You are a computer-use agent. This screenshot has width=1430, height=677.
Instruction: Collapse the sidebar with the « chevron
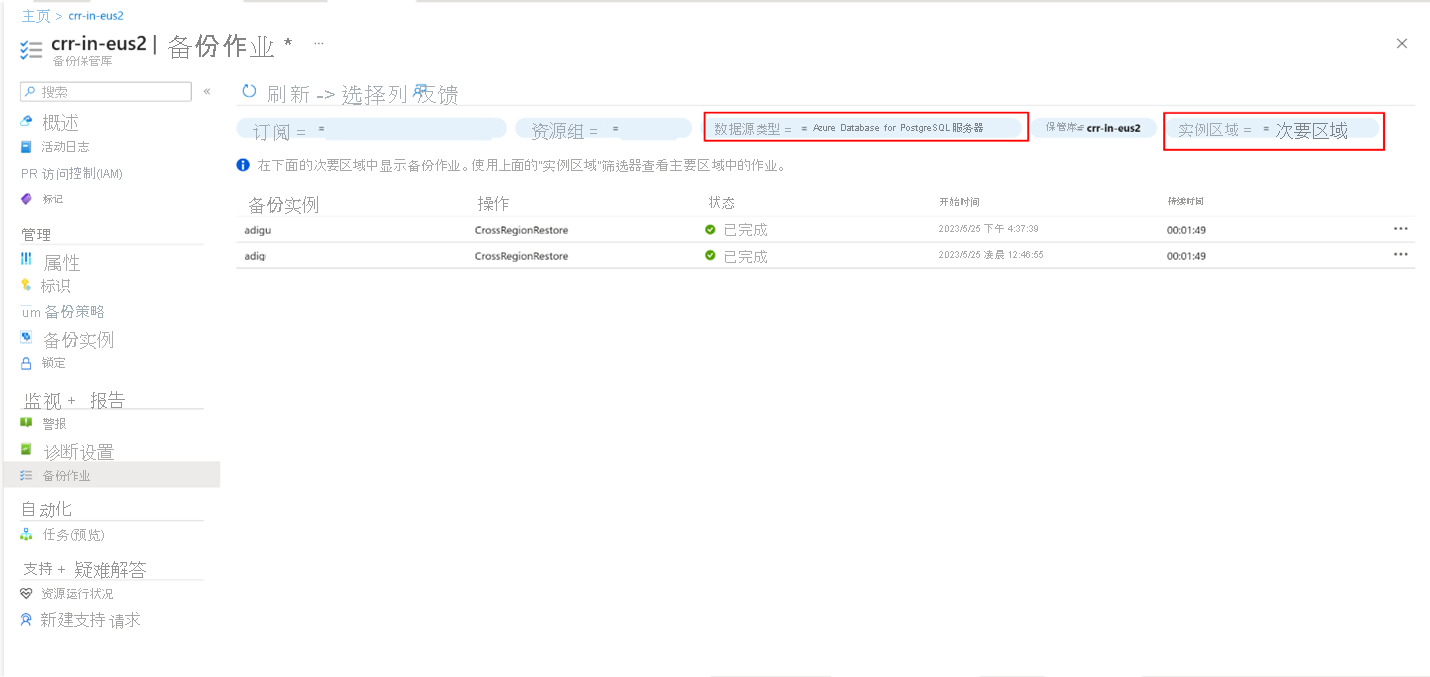coord(207,91)
